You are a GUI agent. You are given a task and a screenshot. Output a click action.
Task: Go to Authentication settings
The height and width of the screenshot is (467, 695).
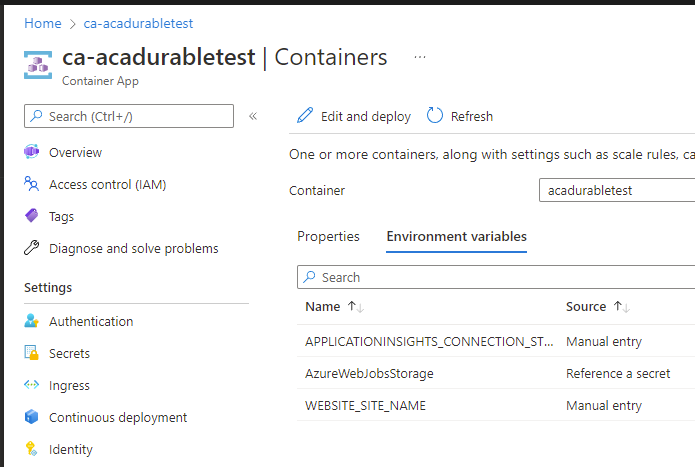(91, 321)
